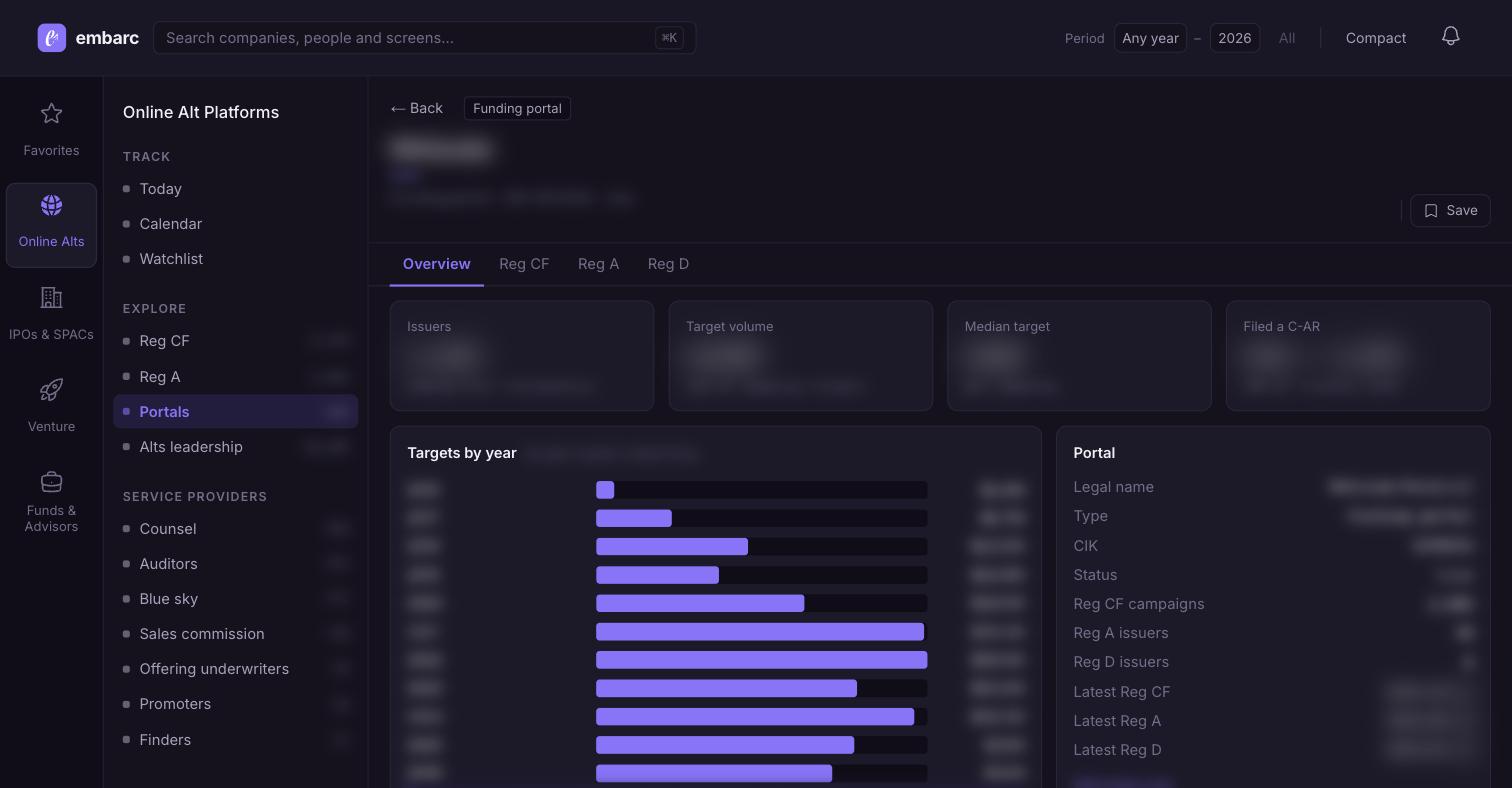The height and width of the screenshot is (788, 1512).
Task: Open Alts leadership list
Action: point(235,447)
